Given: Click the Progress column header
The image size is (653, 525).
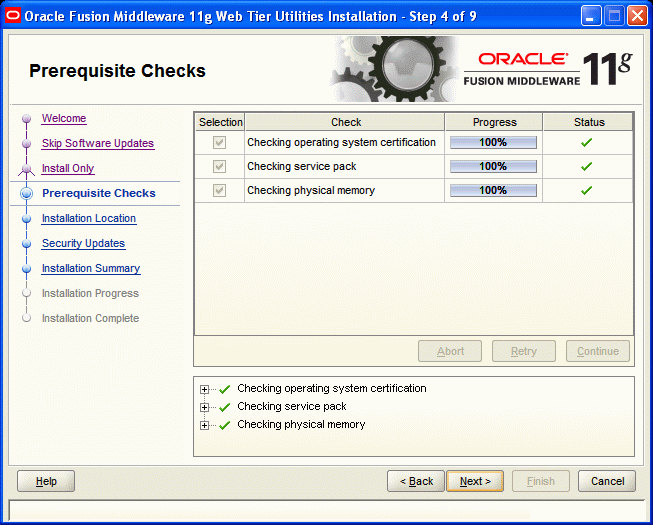Looking at the screenshot, I should click(494, 122).
